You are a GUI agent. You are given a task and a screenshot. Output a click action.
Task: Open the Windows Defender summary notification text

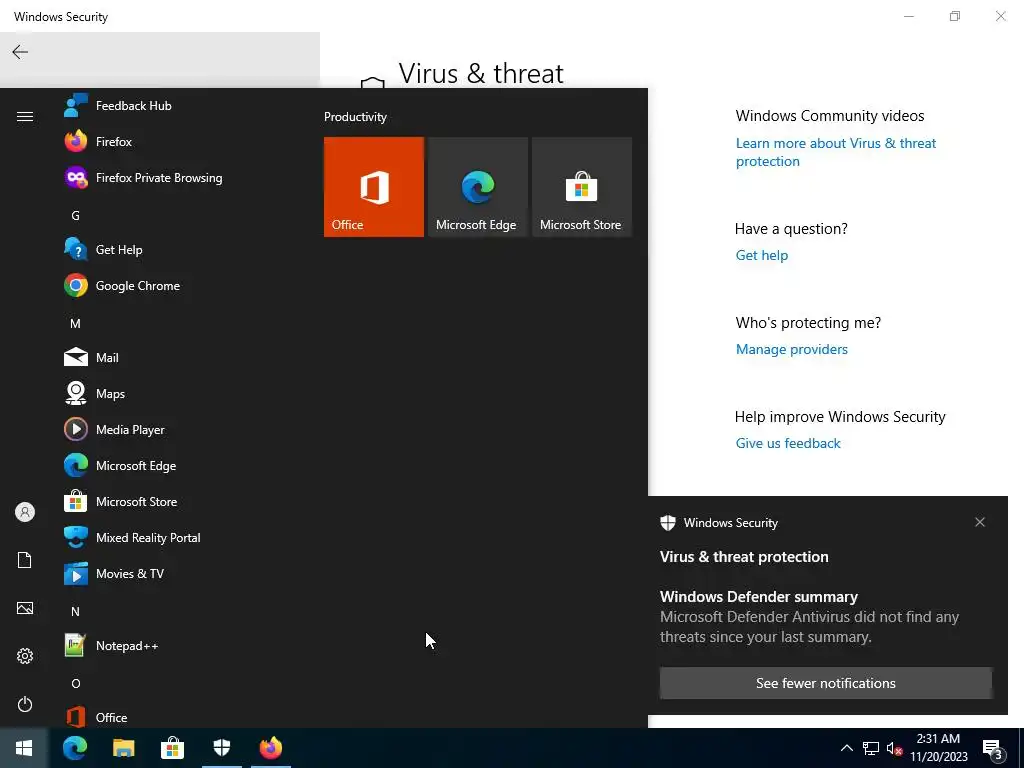click(x=809, y=617)
